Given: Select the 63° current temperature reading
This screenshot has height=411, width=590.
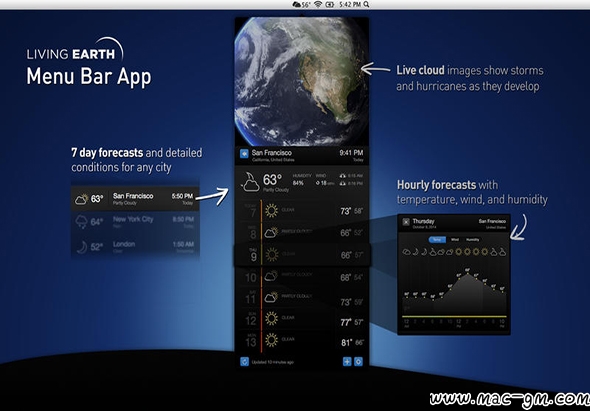Looking at the screenshot, I should (x=272, y=180).
